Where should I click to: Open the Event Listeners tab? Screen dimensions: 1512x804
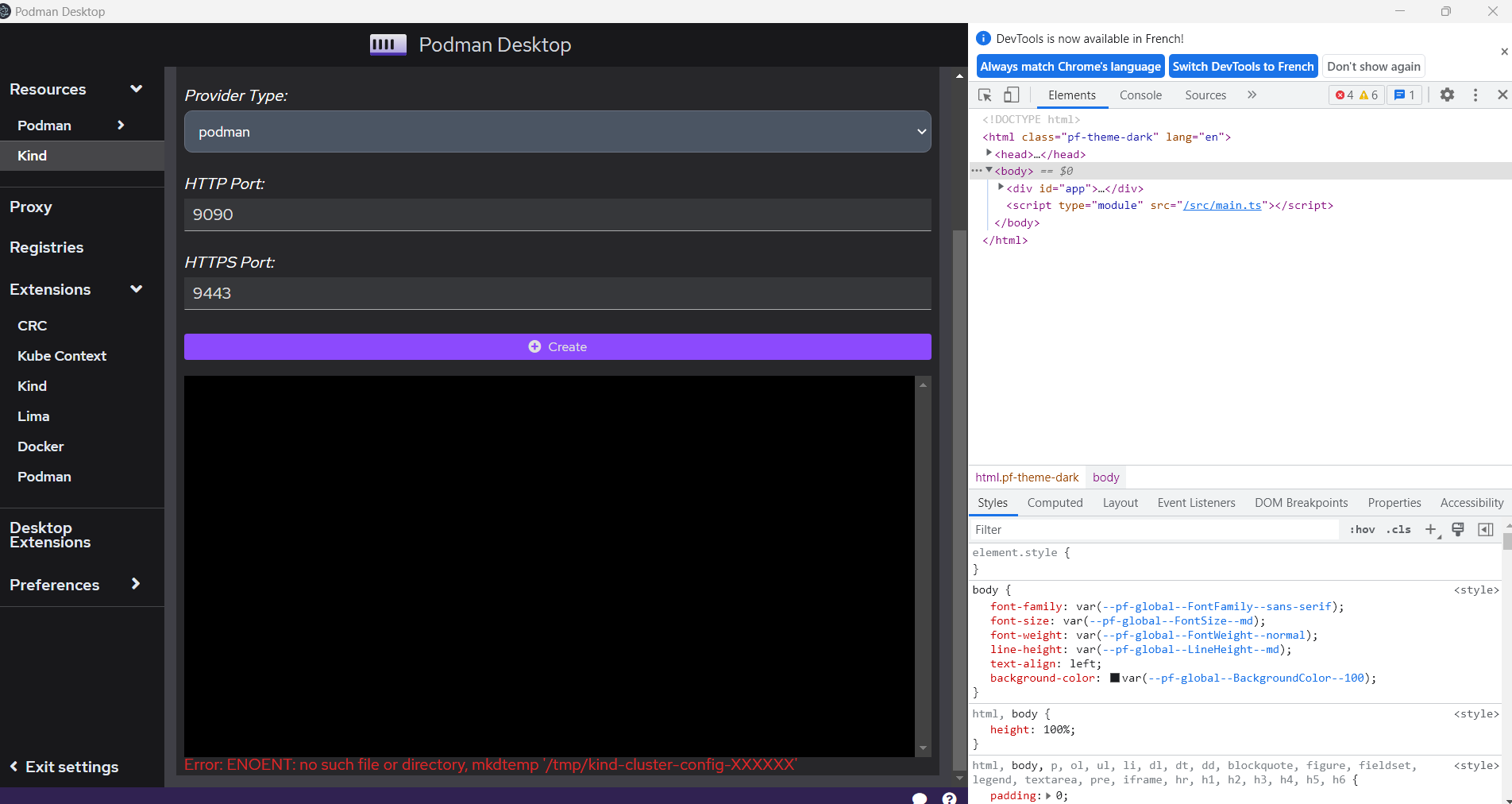tap(1196, 503)
